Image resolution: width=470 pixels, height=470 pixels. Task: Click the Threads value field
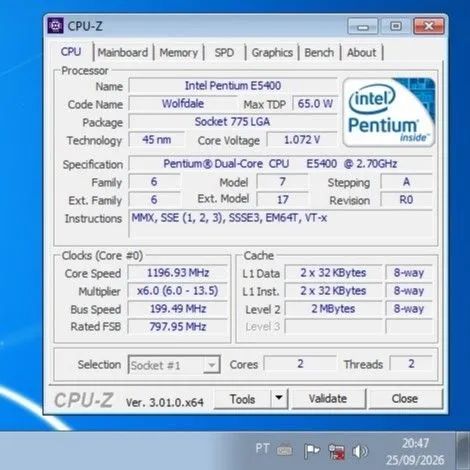(411, 364)
